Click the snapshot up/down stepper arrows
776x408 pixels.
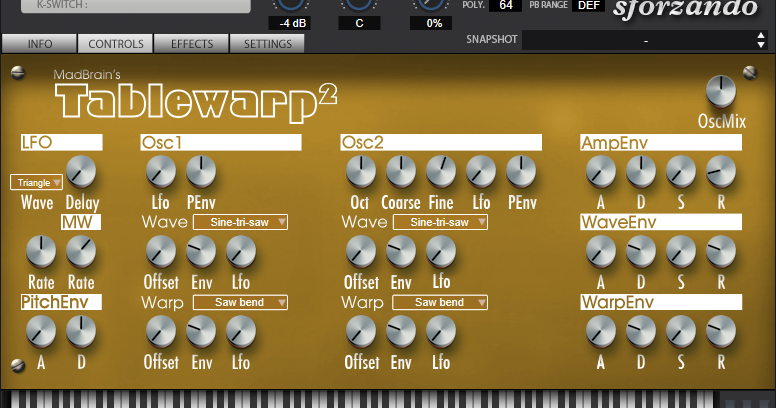pos(761,40)
